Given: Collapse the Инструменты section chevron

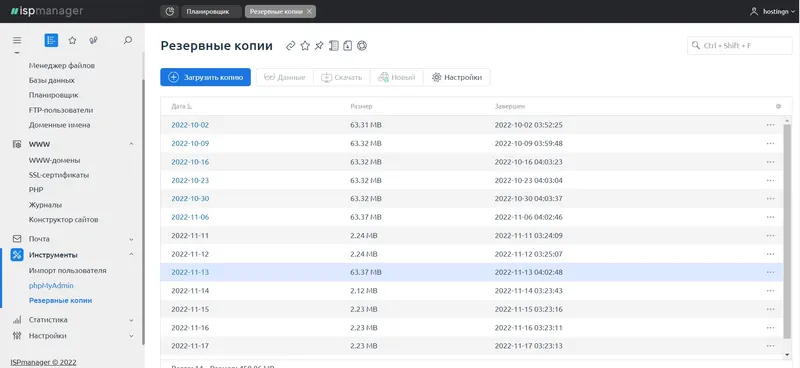Looking at the screenshot, I should tap(131, 255).
